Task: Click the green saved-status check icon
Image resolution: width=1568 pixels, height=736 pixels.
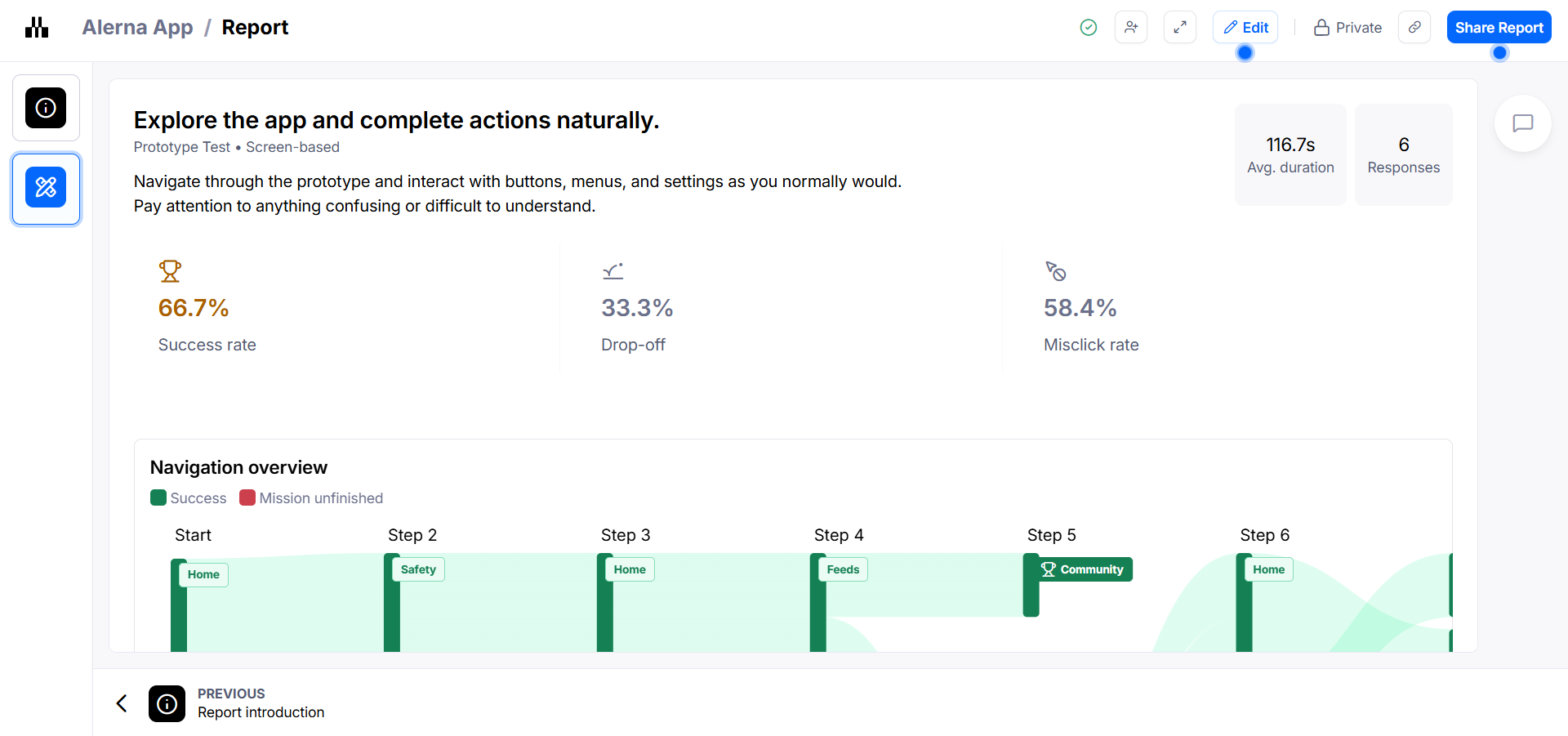Action: click(1088, 27)
